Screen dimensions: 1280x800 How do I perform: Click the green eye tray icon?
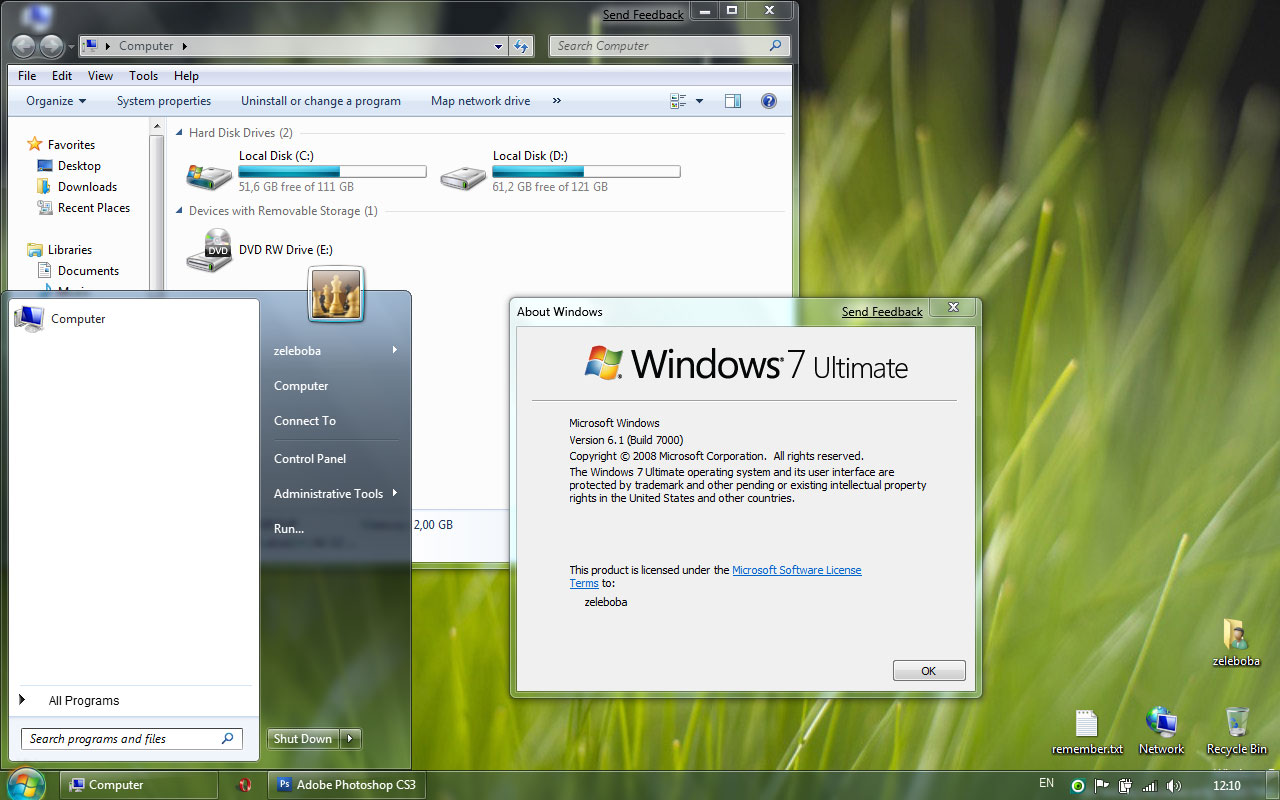pos(1077,786)
